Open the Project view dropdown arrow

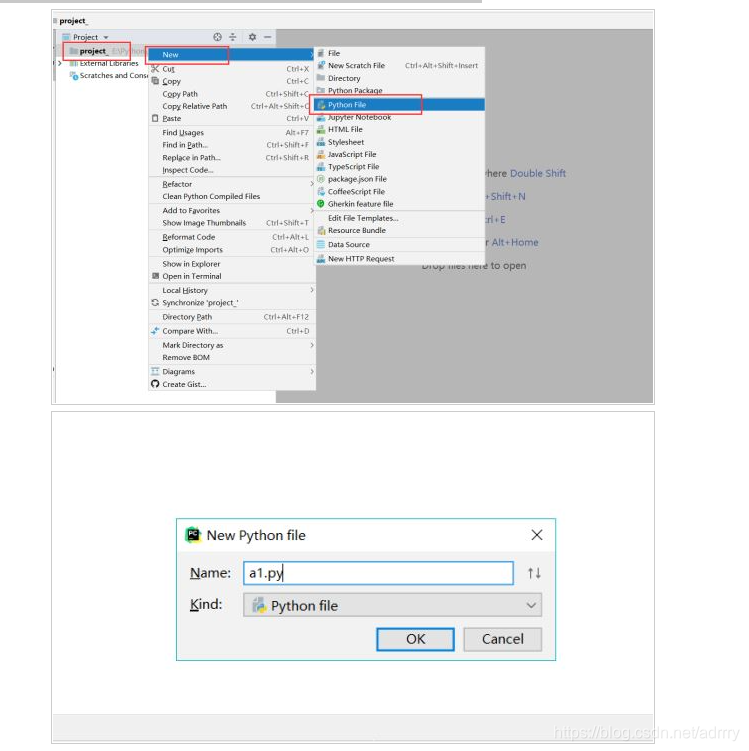(x=106, y=37)
